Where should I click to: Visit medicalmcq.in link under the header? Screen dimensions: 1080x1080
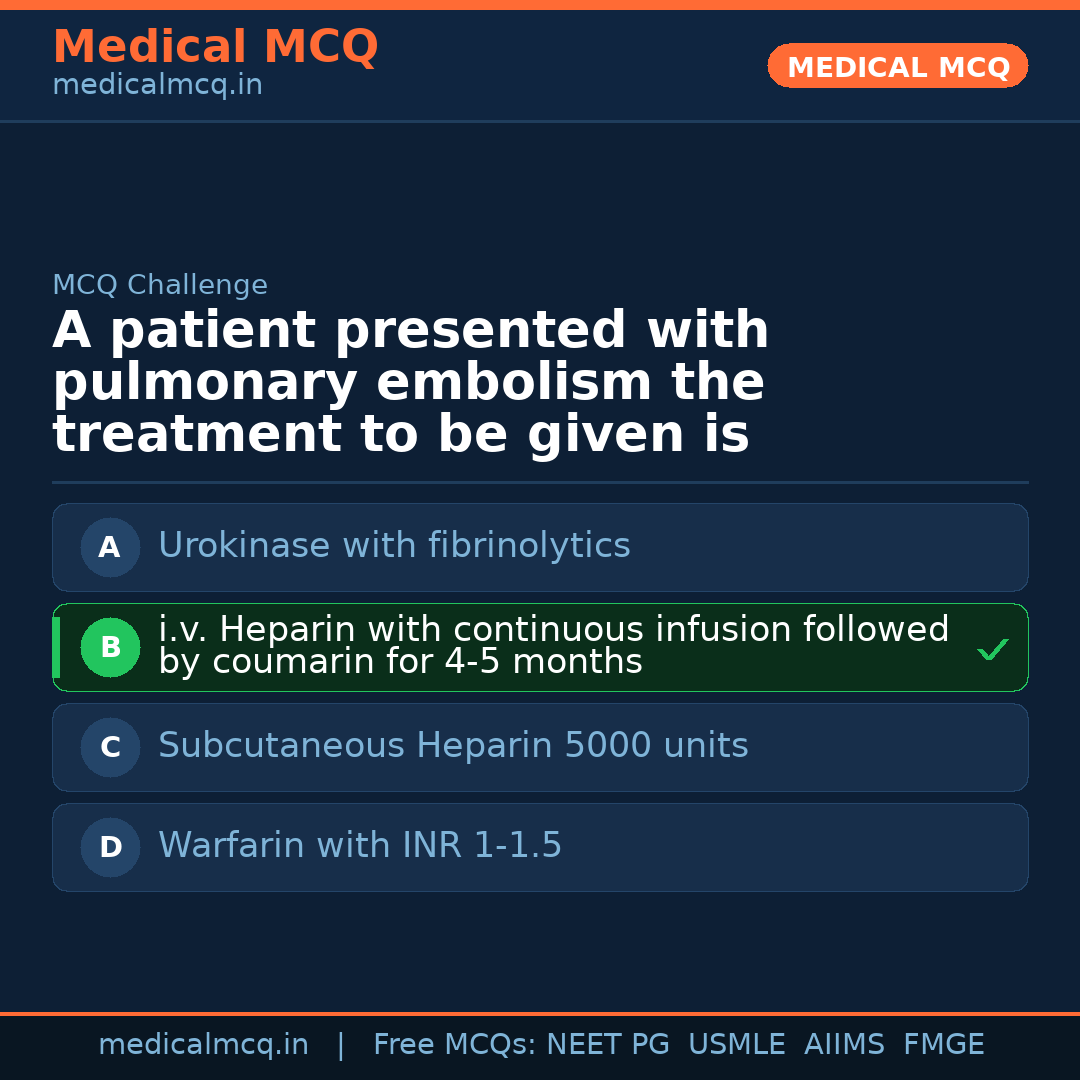point(157,86)
